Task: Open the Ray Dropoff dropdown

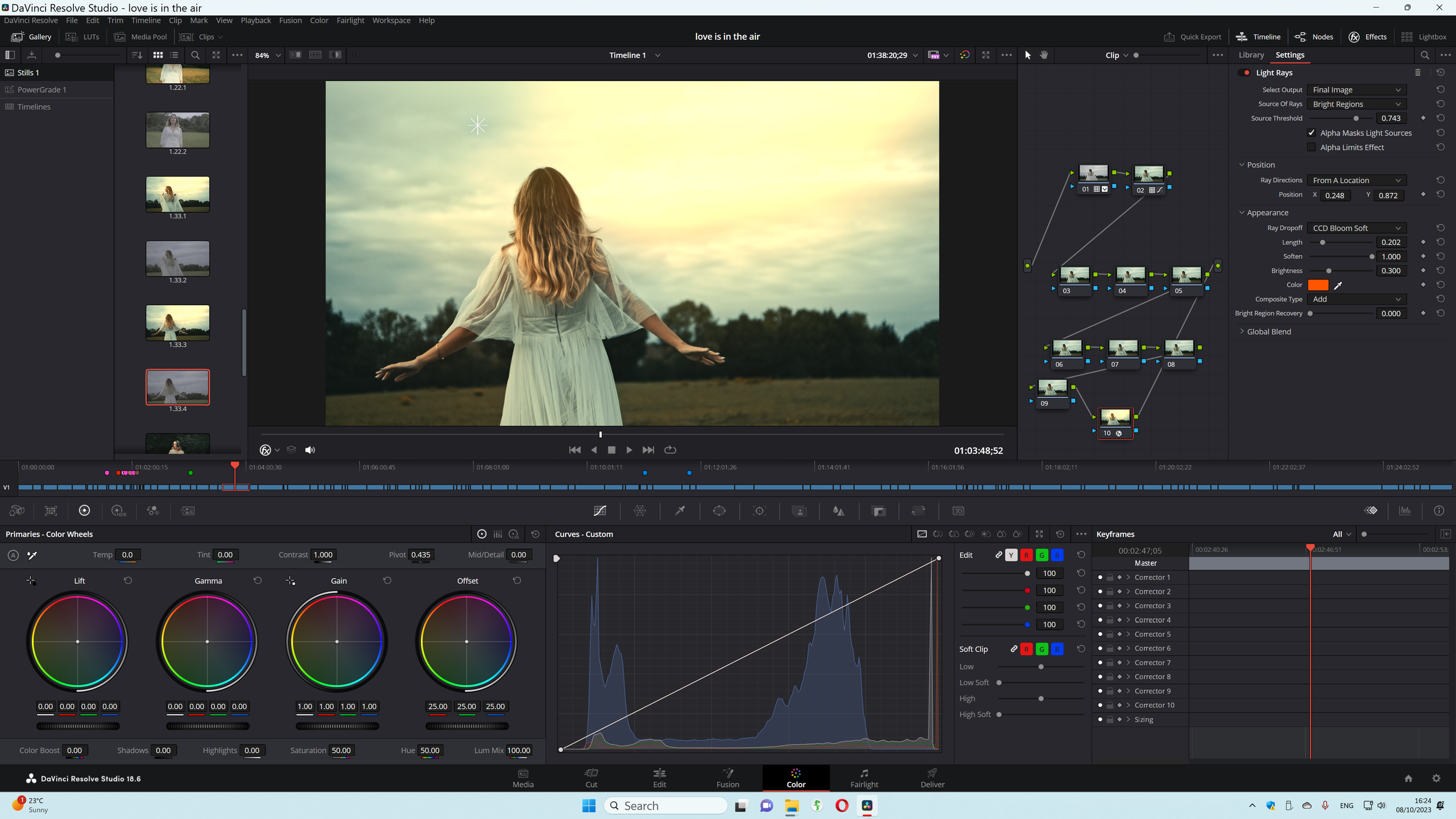Action: (x=1356, y=228)
